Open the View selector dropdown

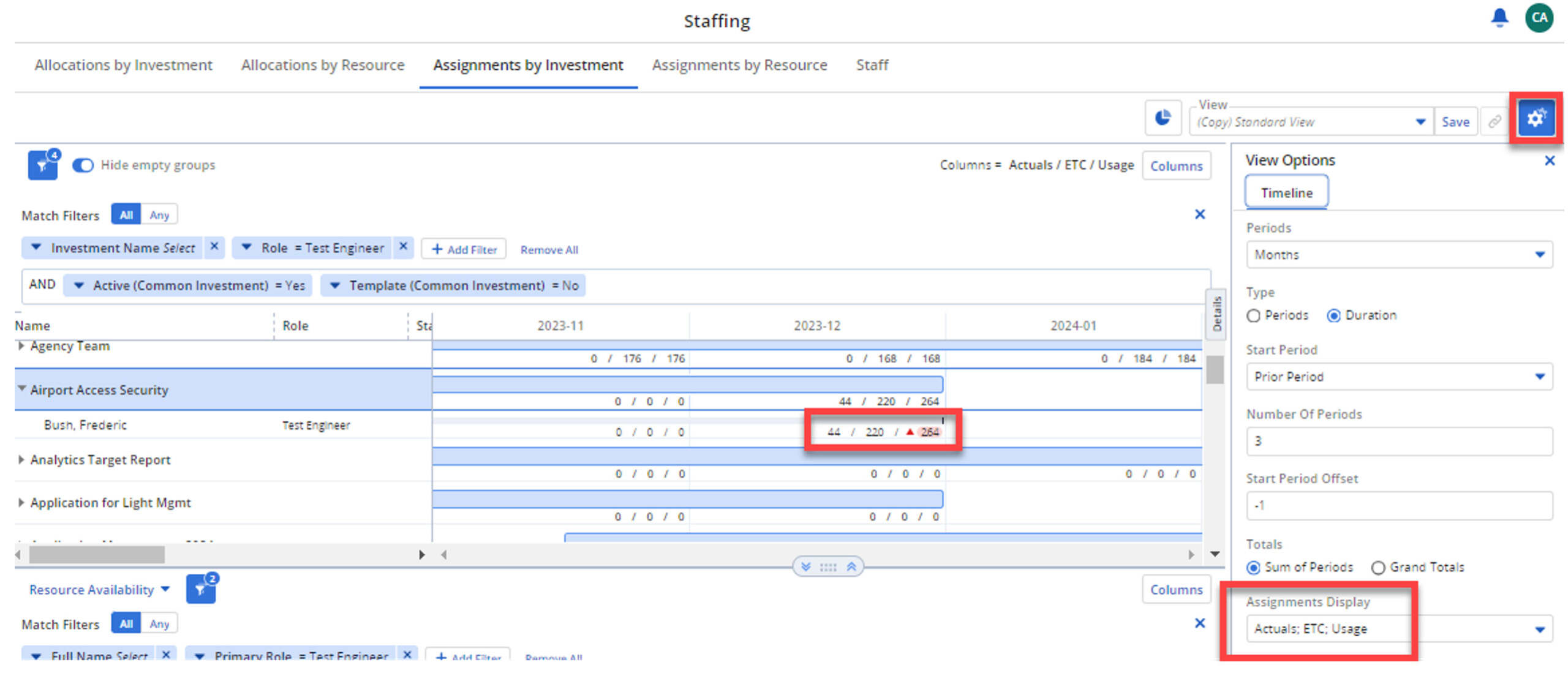1311,122
